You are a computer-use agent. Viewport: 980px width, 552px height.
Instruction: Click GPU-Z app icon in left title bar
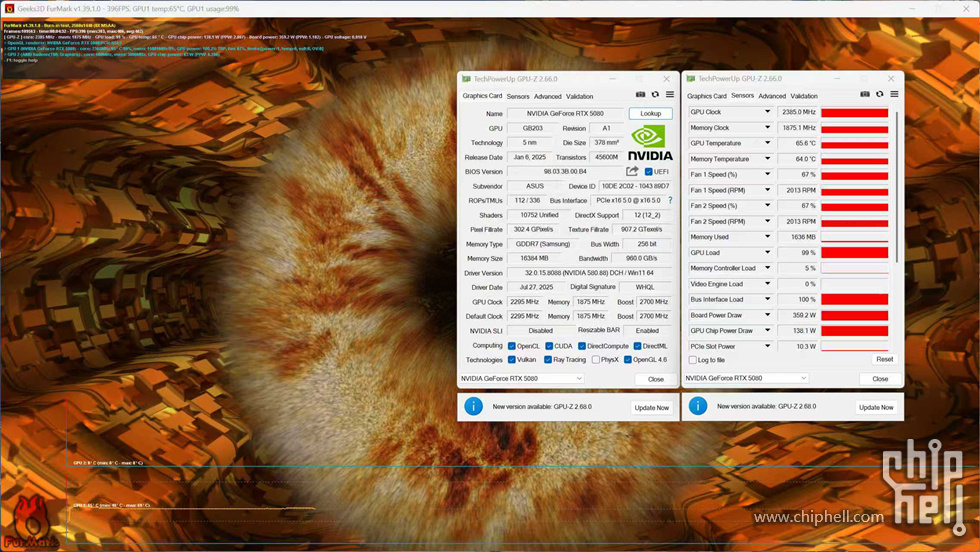pos(466,79)
